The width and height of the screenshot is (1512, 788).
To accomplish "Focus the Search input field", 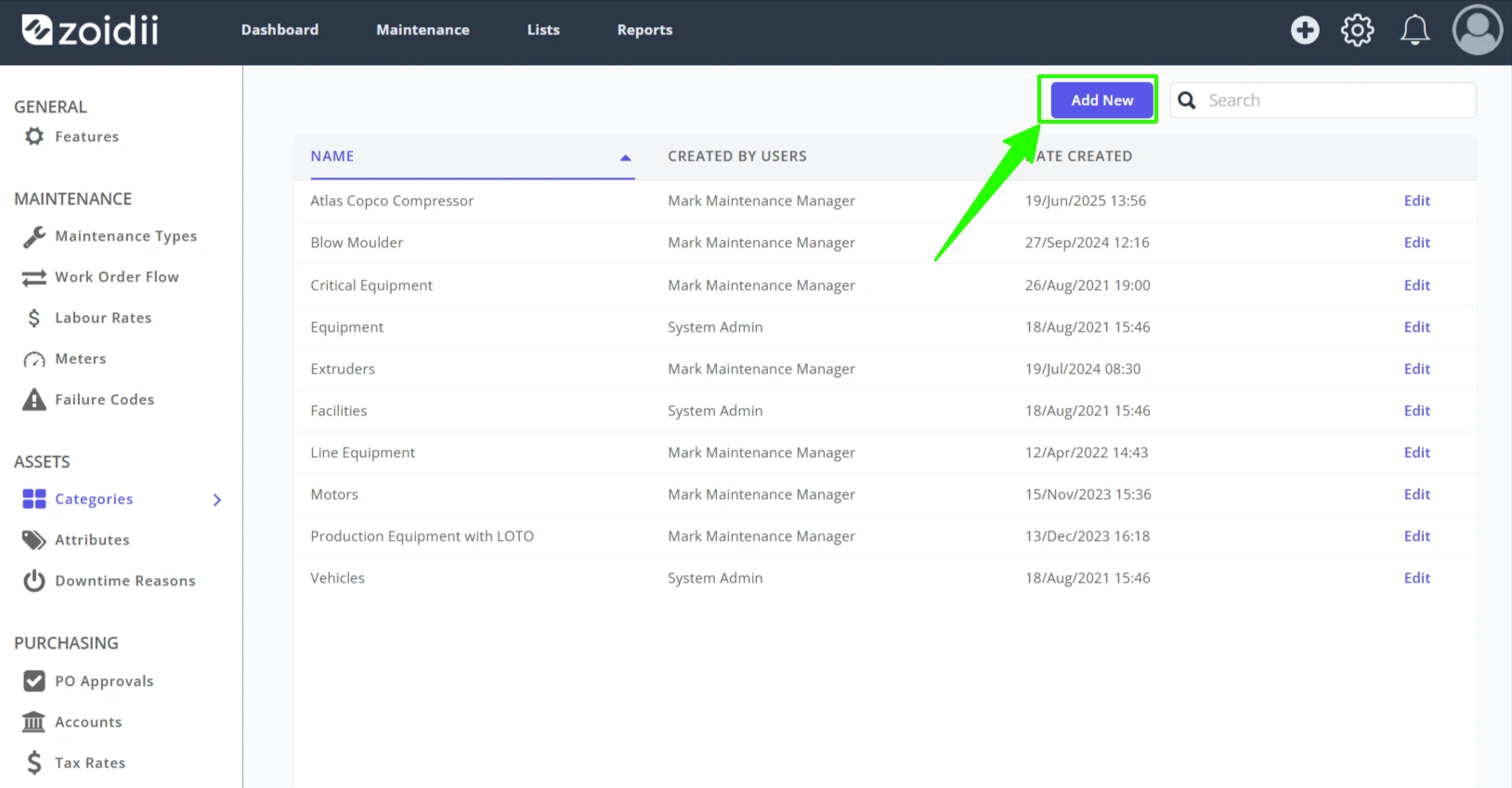I will (1323, 100).
